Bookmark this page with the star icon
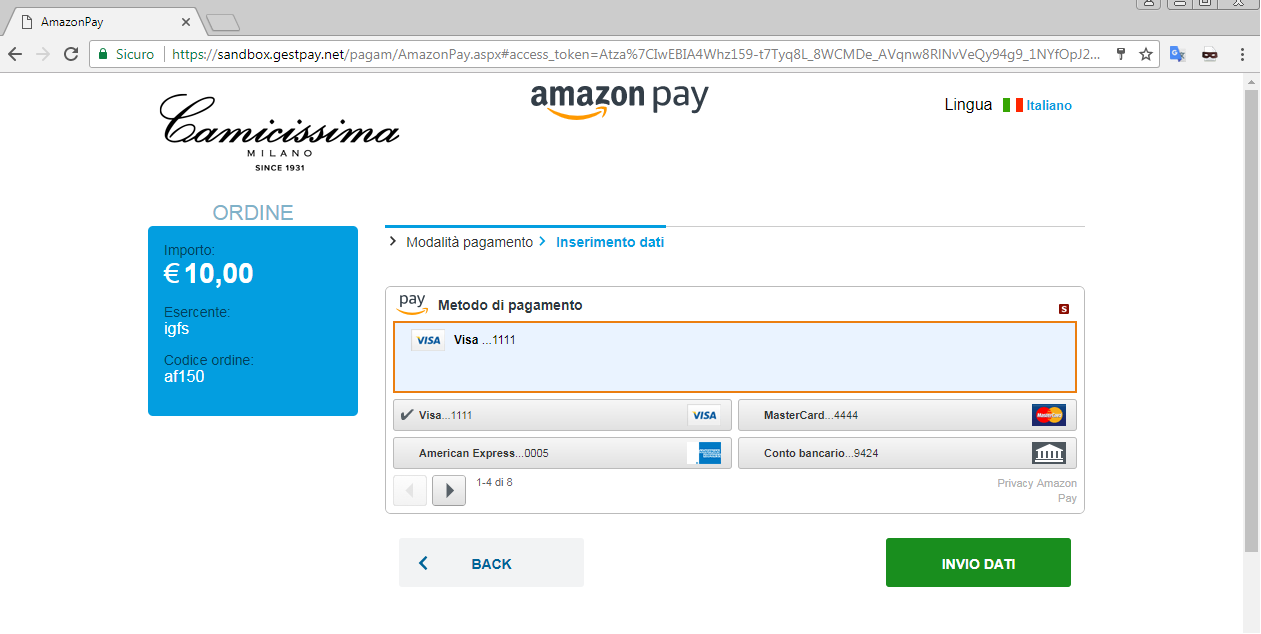1261x634 pixels. point(1146,54)
